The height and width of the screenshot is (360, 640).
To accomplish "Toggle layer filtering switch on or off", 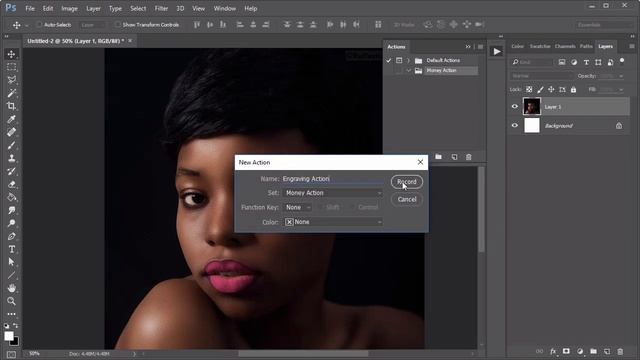I will (622, 61).
